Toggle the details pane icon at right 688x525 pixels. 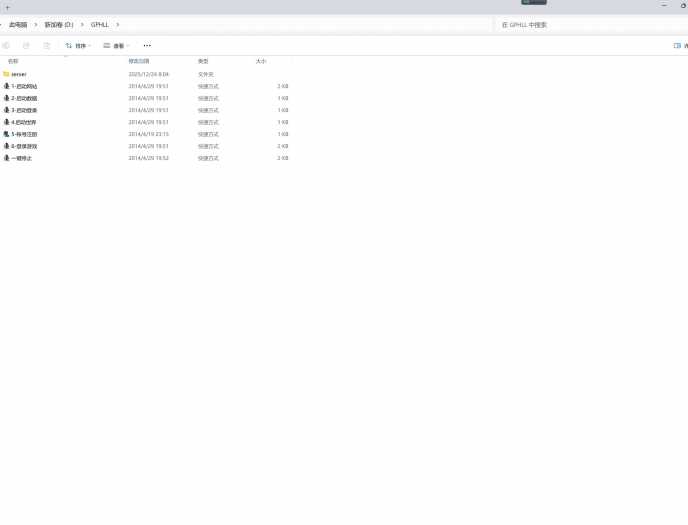677,46
